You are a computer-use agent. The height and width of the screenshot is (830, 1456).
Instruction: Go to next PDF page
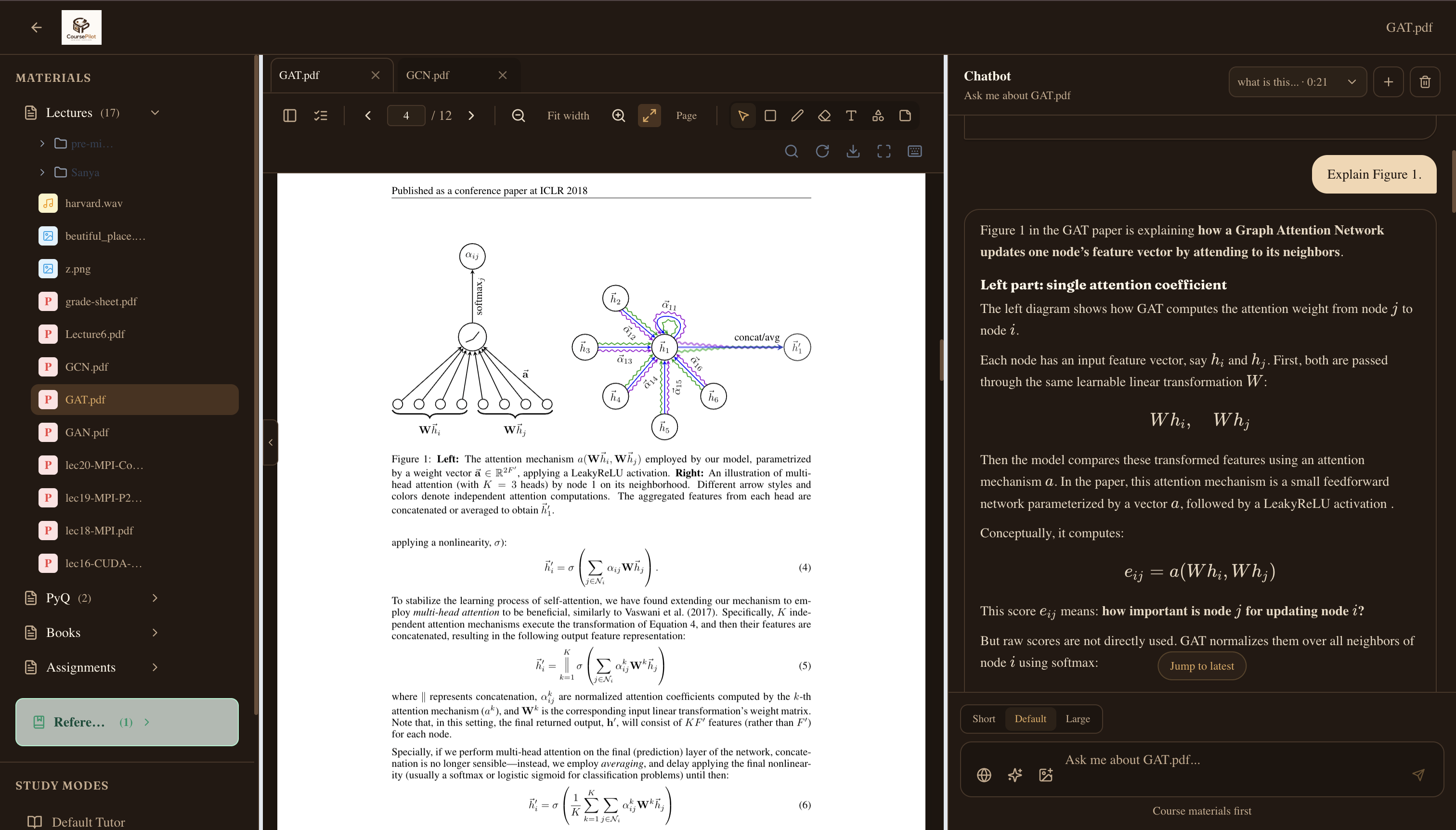pos(471,116)
